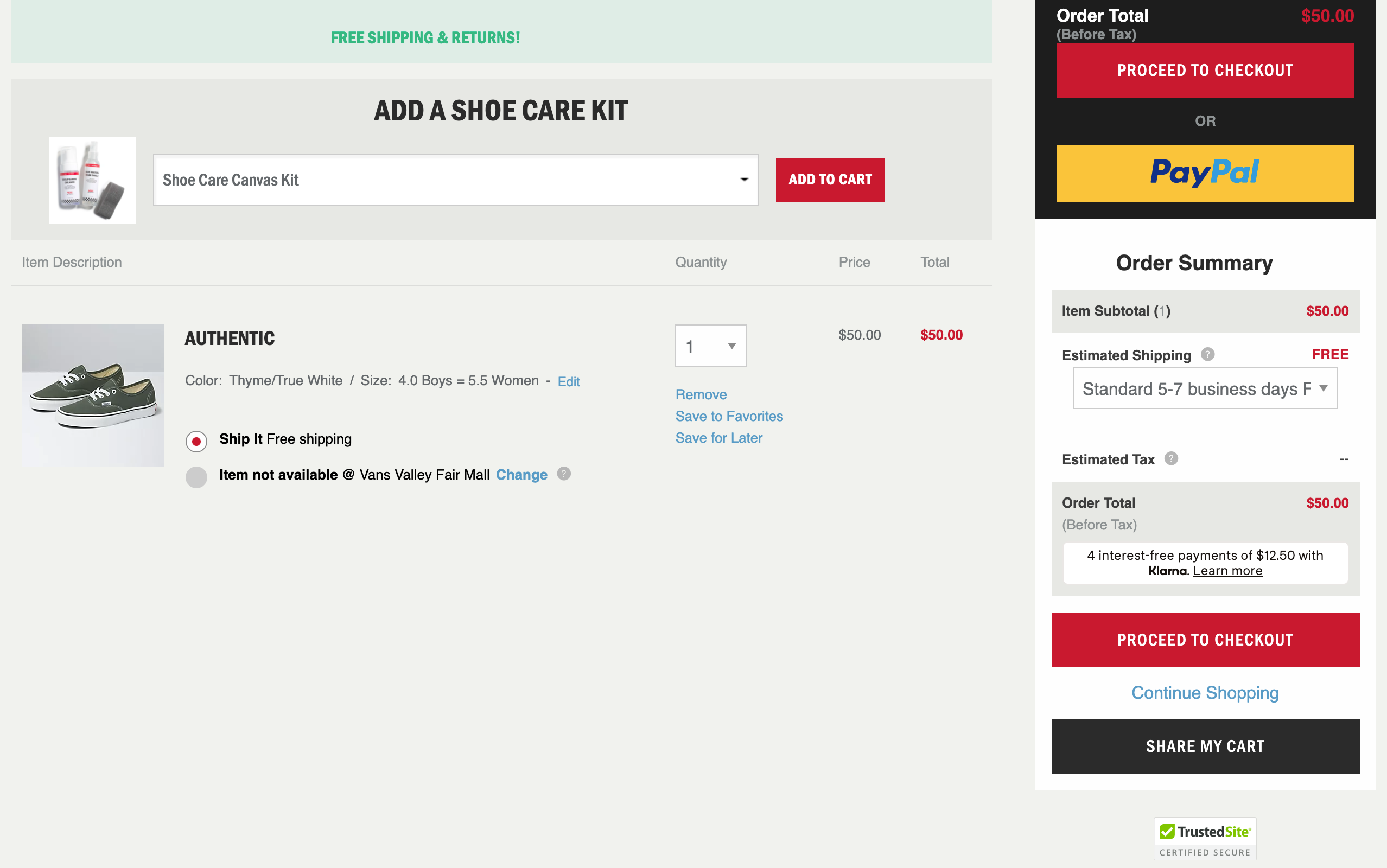
Task: Open the quantity dropdown for Authentic
Action: 710,346
